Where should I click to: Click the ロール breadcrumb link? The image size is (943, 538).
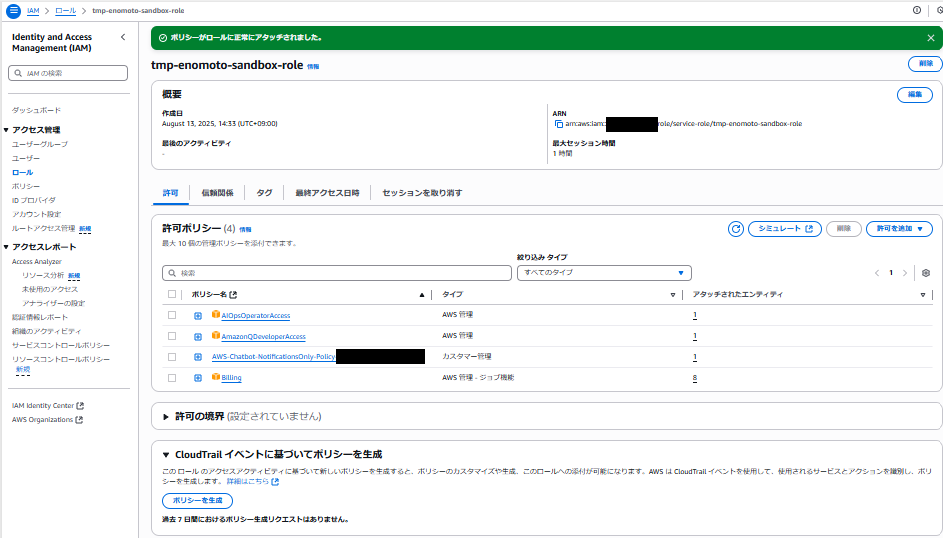click(x=66, y=11)
